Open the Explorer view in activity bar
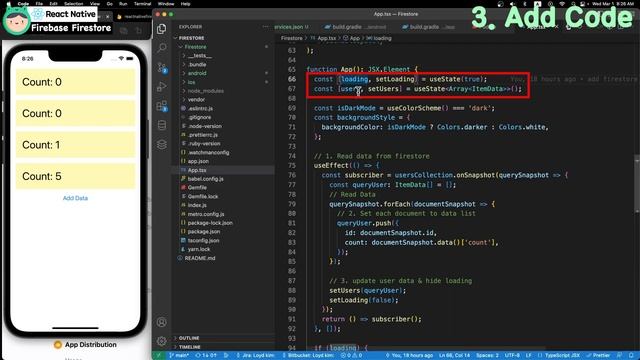640x360 pixels. pos(162,29)
